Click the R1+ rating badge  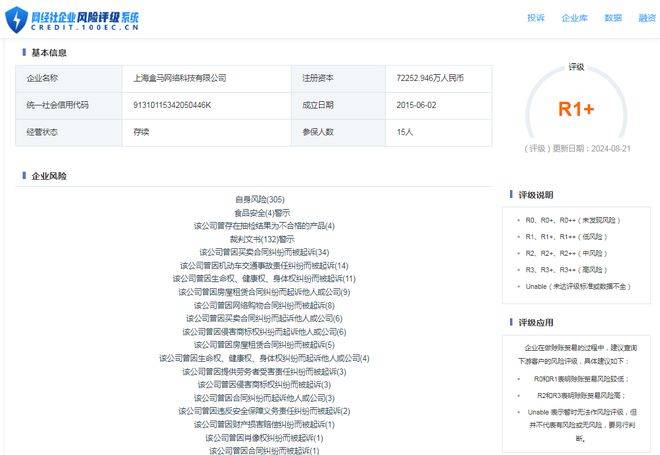tap(576, 109)
